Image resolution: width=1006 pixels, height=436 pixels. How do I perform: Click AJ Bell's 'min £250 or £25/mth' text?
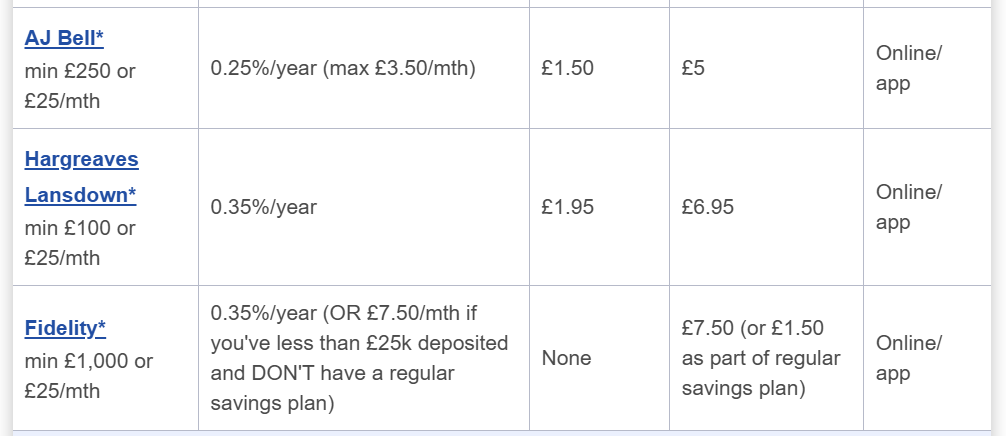click(x=80, y=86)
